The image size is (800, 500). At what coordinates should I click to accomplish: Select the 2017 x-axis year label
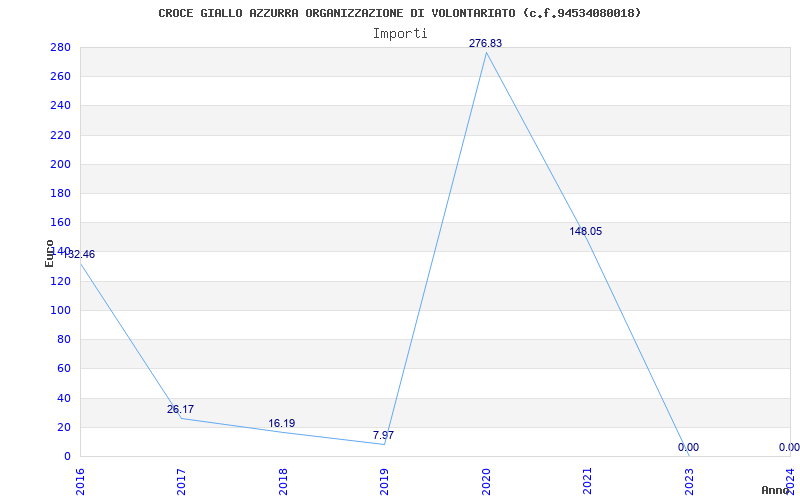181,481
